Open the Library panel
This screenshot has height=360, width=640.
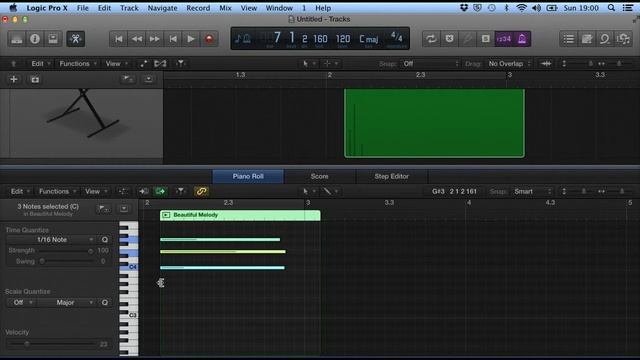point(17,39)
